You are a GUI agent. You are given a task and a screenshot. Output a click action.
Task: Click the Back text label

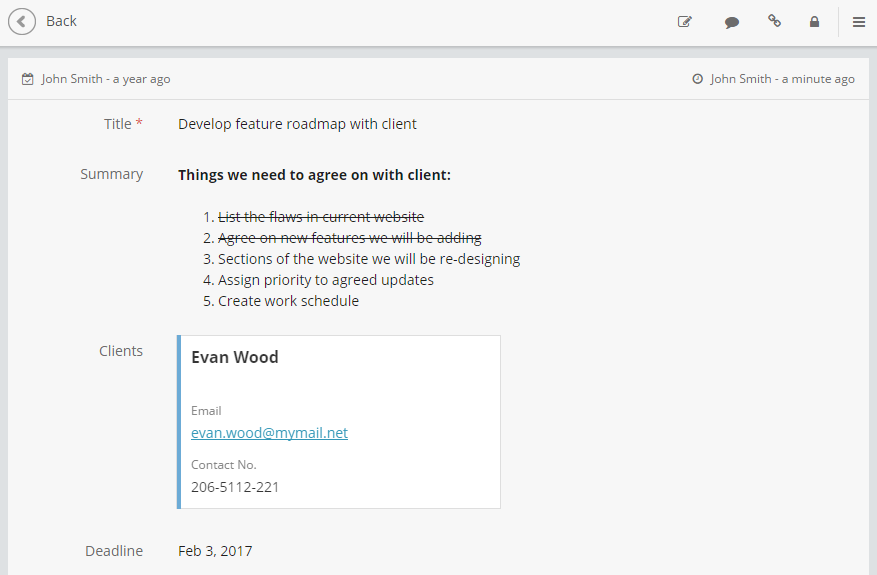tap(61, 21)
